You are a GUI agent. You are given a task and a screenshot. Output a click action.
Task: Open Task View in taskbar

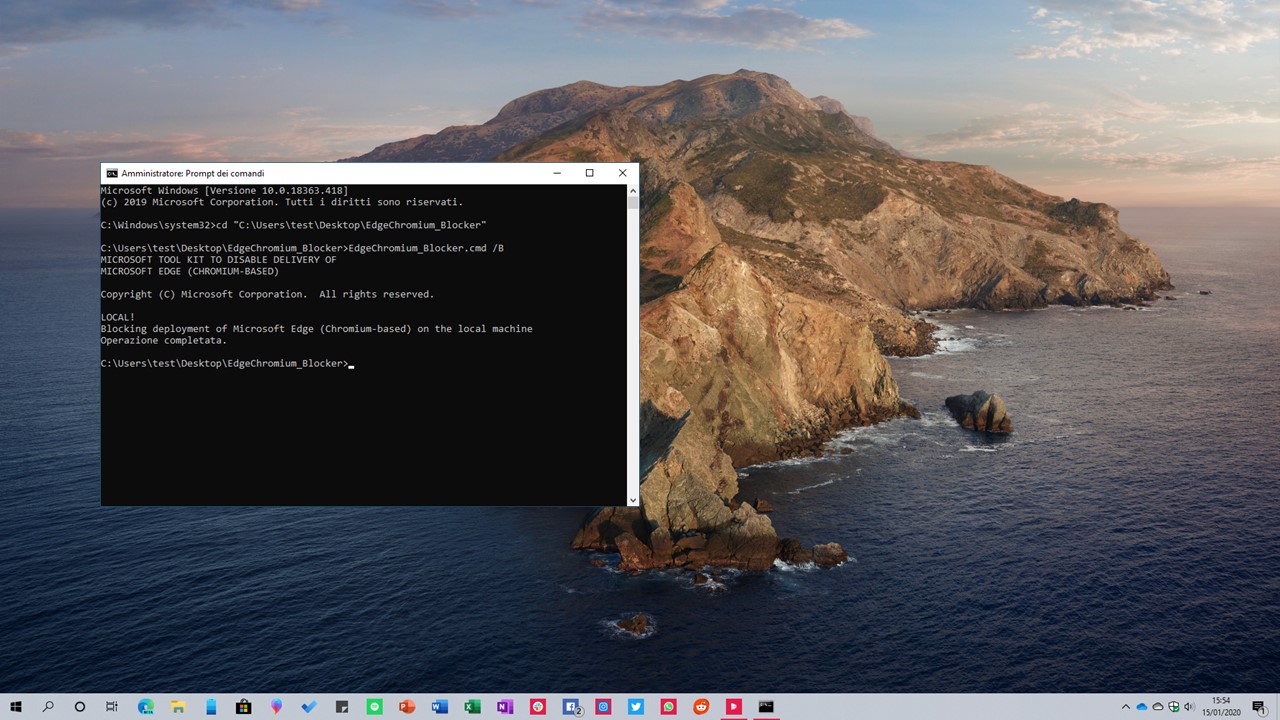[112, 706]
